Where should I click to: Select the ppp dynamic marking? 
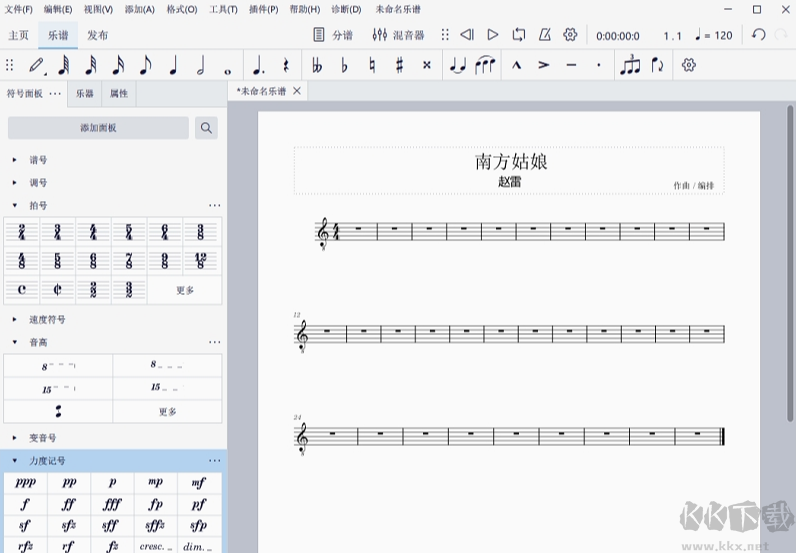point(25,483)
